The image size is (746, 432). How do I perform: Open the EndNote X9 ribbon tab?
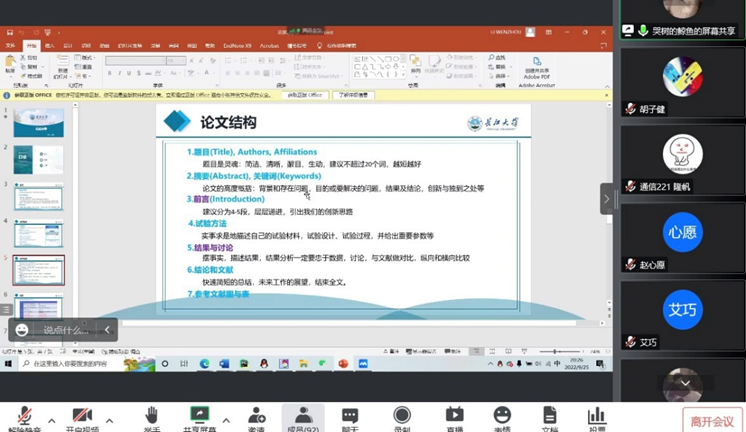[237, 45]
